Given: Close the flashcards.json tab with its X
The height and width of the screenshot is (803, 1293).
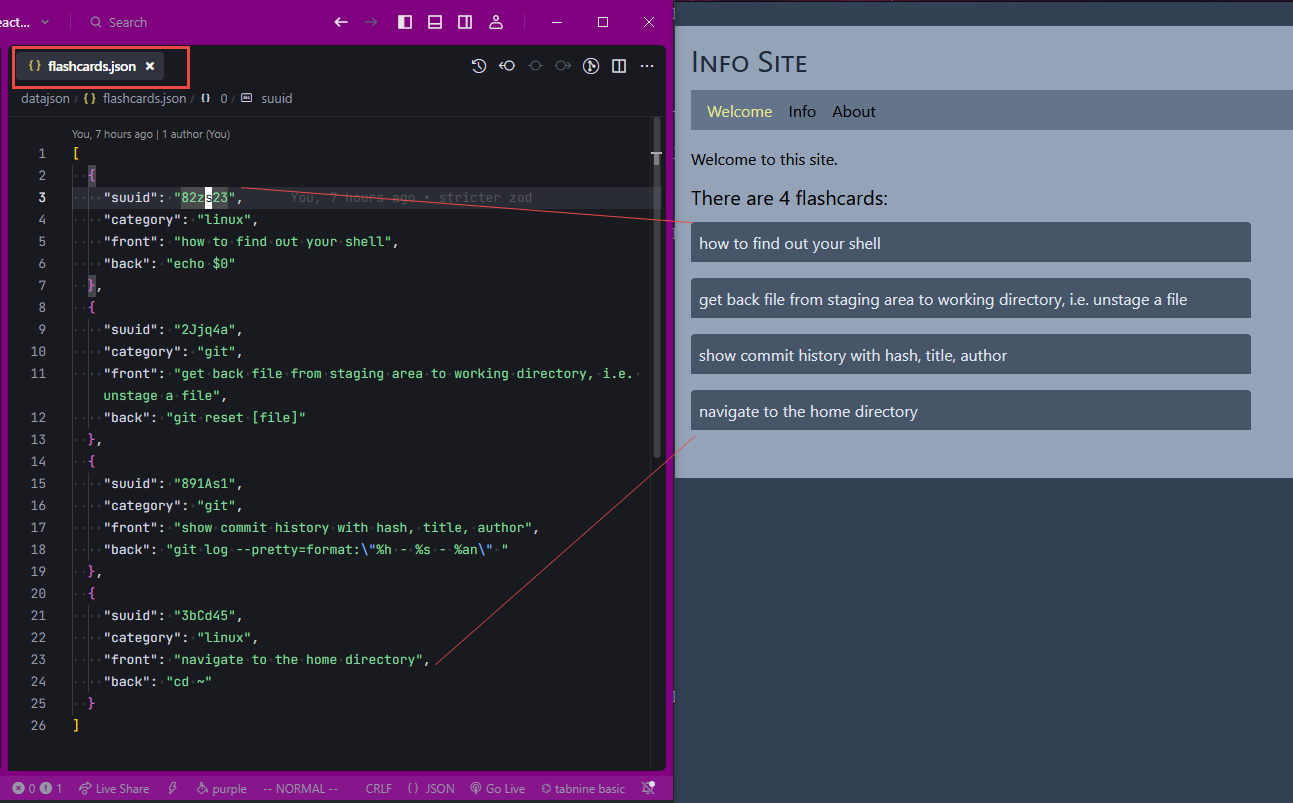Looking at the screenshot, I should pyautogui.click(x=150, y=66).
